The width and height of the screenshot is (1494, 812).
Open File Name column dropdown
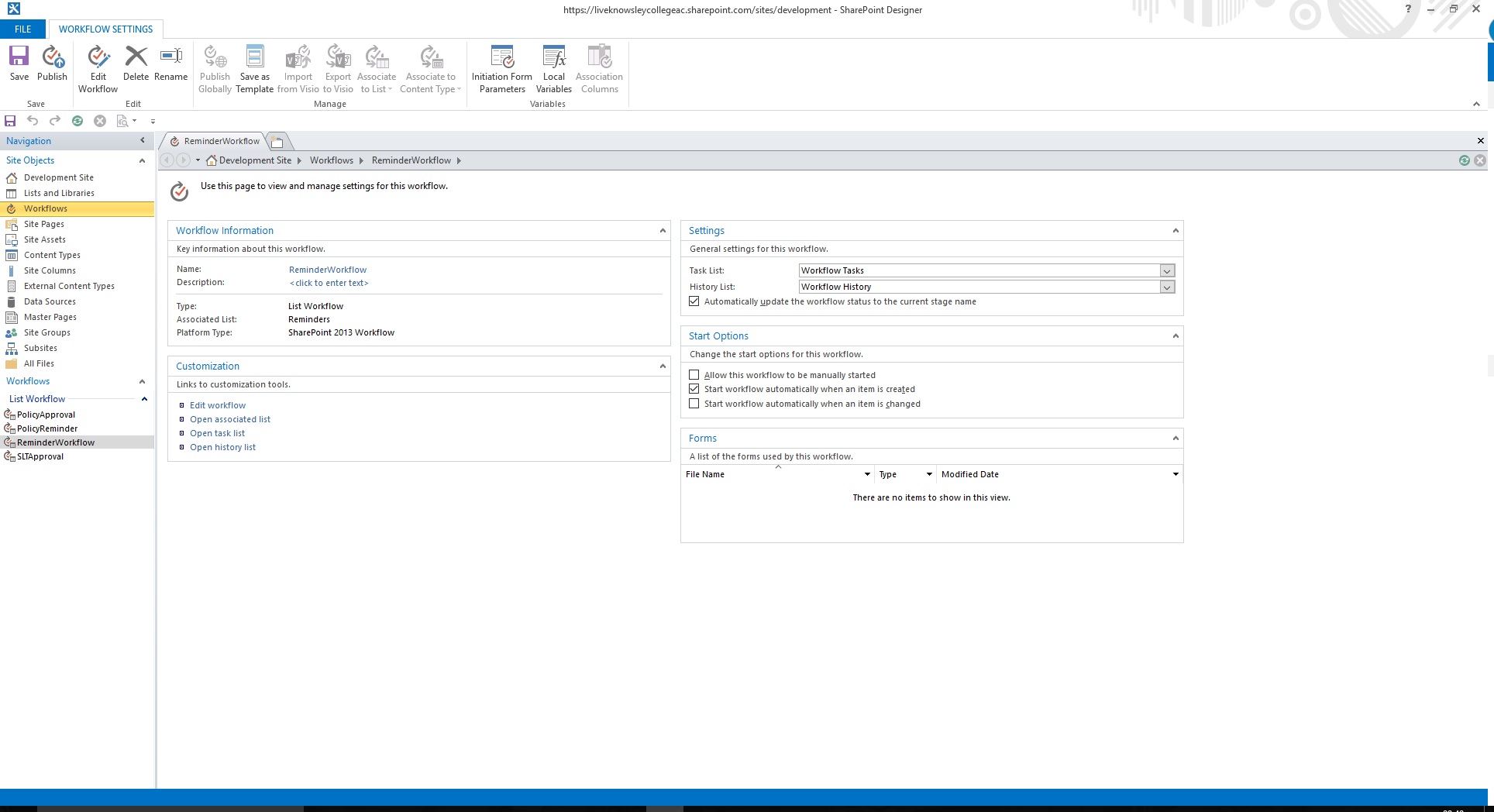click(x=867, y=474)
